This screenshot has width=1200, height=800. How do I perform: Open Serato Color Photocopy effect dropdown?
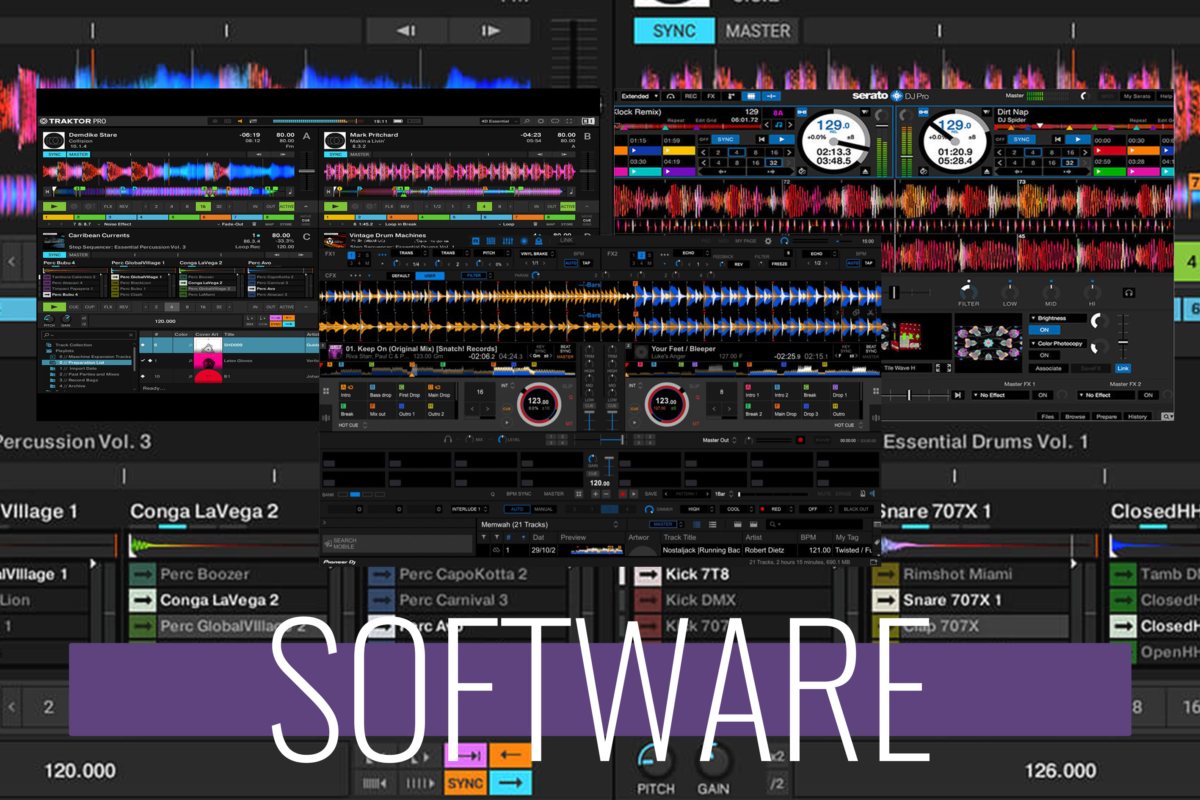[x=1058, y=343]
